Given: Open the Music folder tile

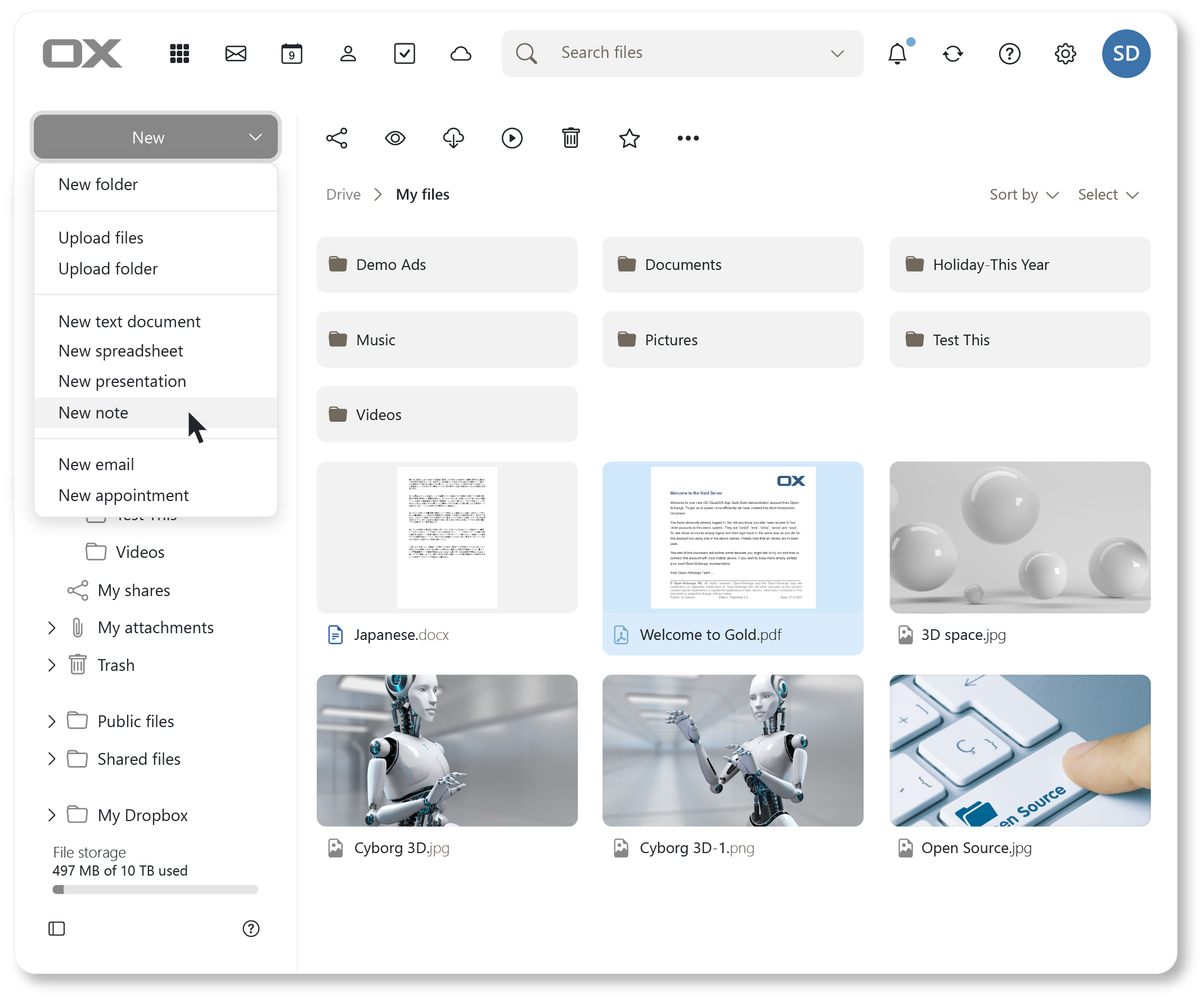Looking at the screenshot, I should (447, 340).
